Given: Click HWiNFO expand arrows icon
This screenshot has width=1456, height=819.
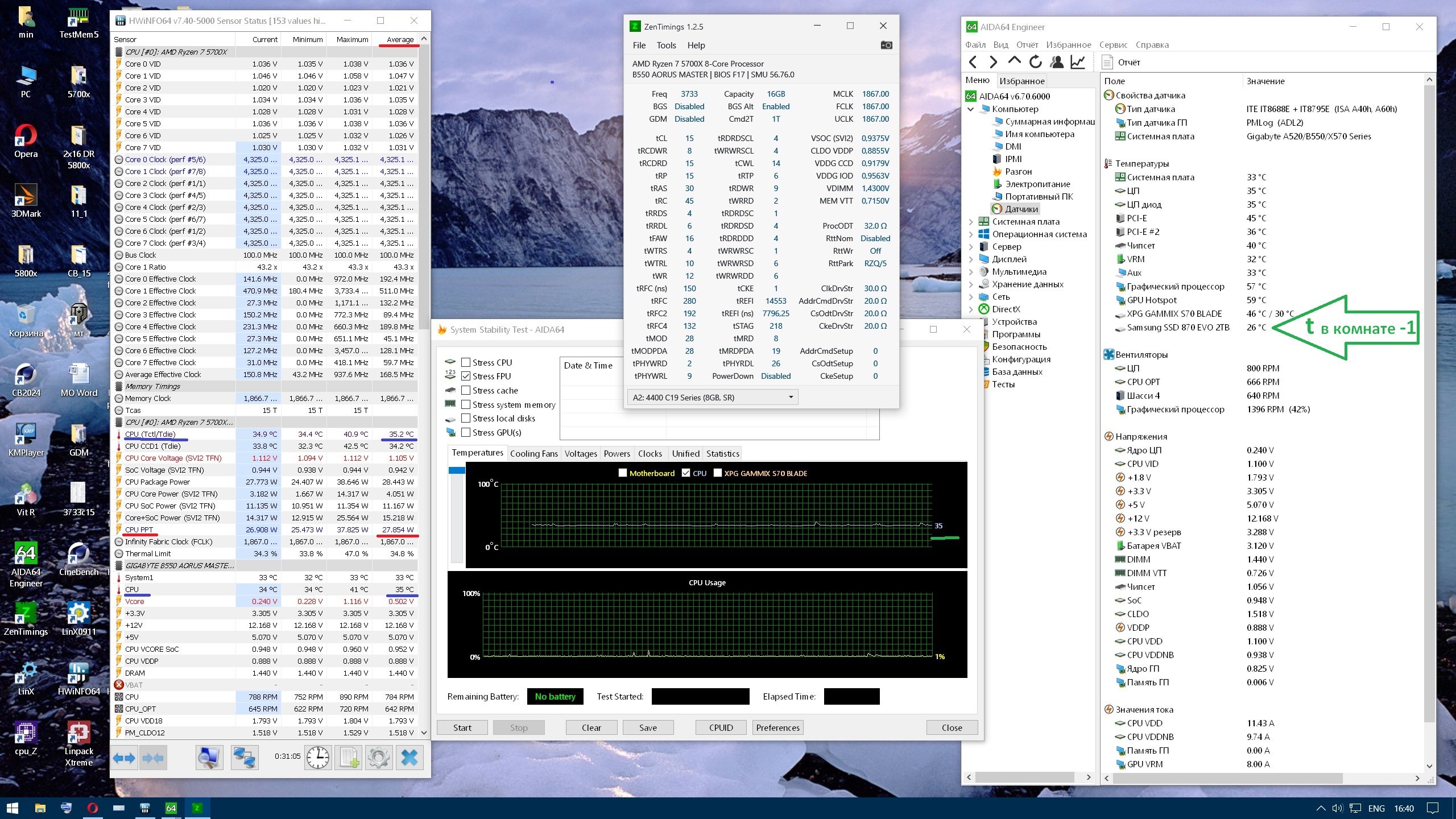Looking at the screenshot, I should (124, 757).
